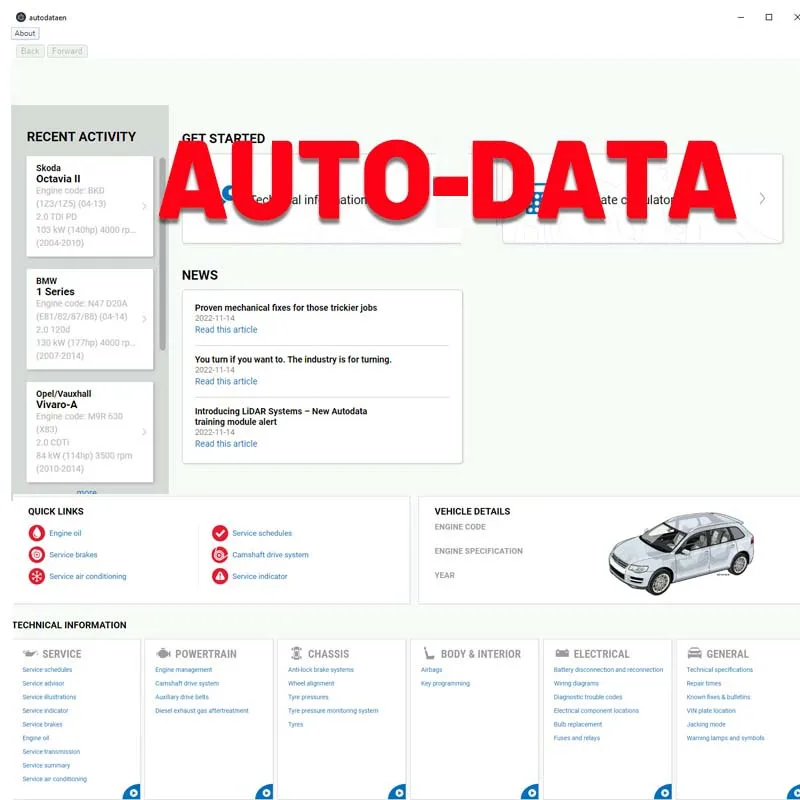Click the CHASSIS category icon
This screenshot has width=800, height=800.
click(296, 654)
